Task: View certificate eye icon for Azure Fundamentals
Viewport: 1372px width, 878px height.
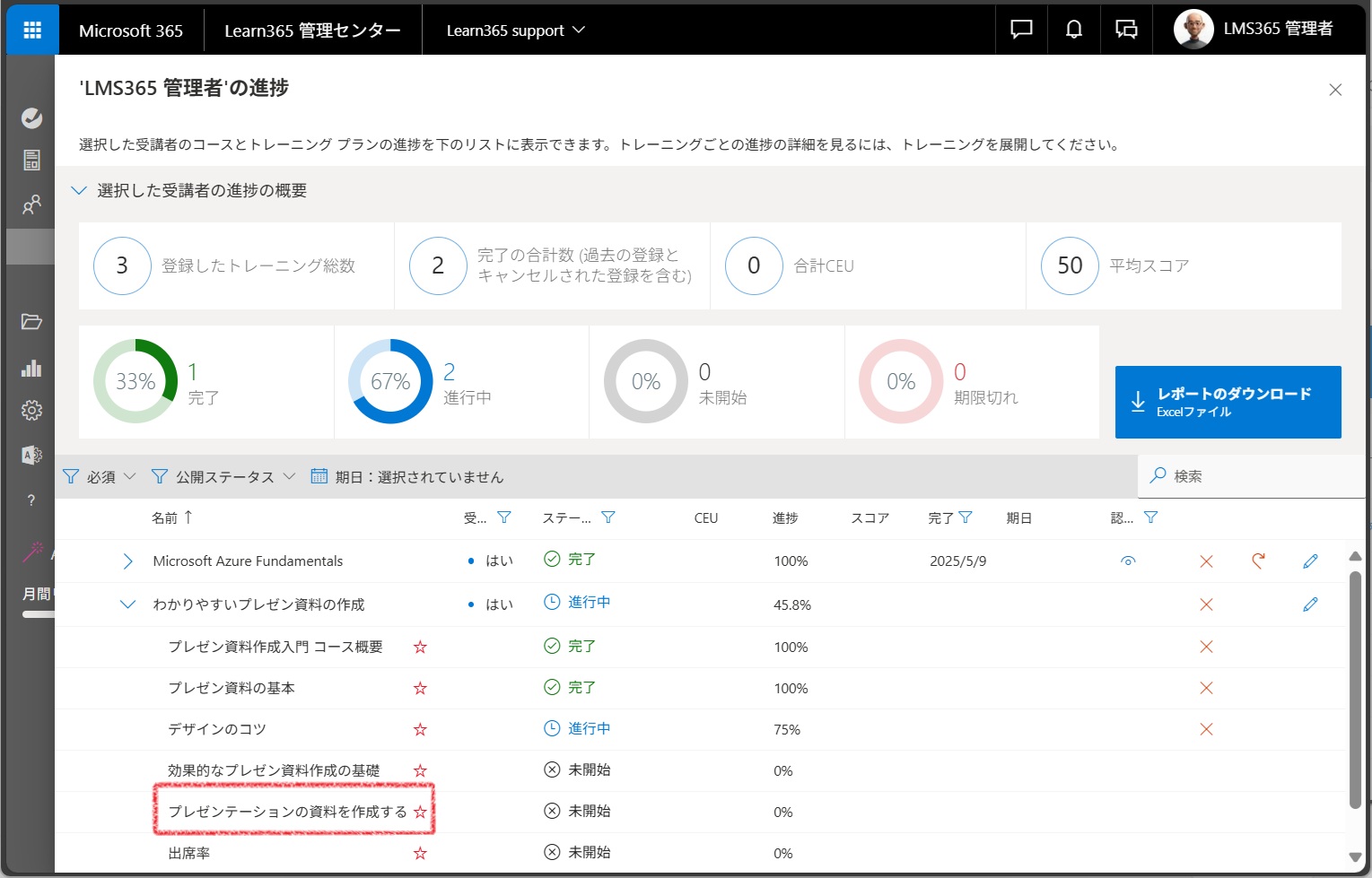Action: coord(1128,561)
